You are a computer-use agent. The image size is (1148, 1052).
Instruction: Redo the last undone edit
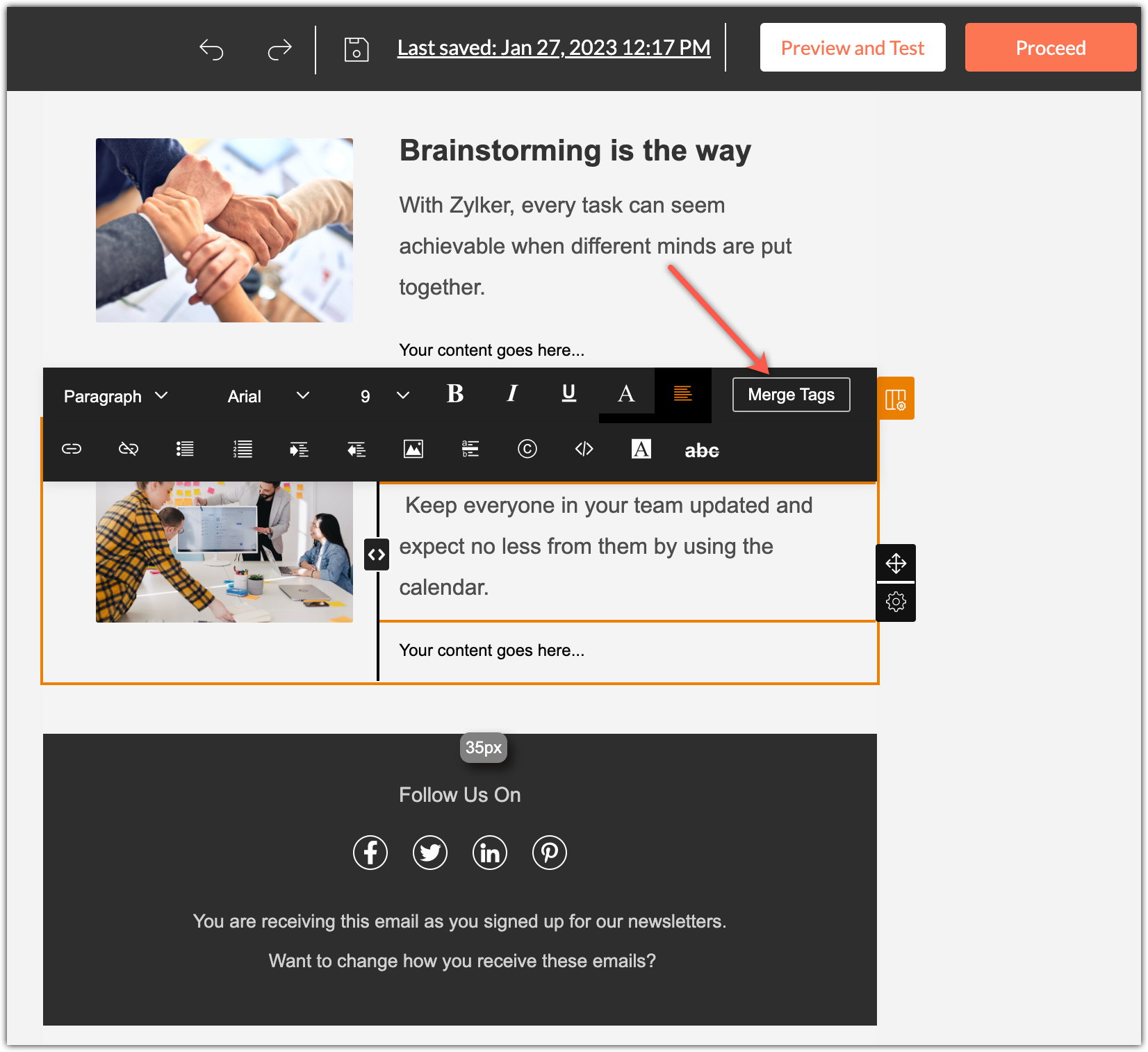point(279,49)
